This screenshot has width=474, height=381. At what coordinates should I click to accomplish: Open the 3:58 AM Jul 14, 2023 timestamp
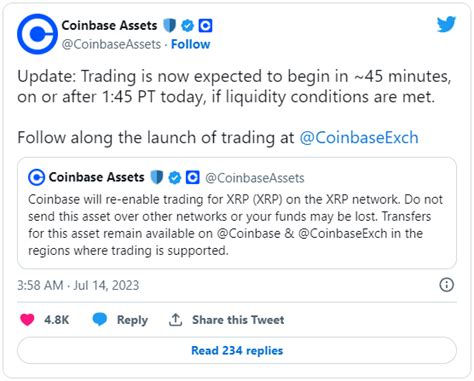pyautogui.click(x=78, y=285)
